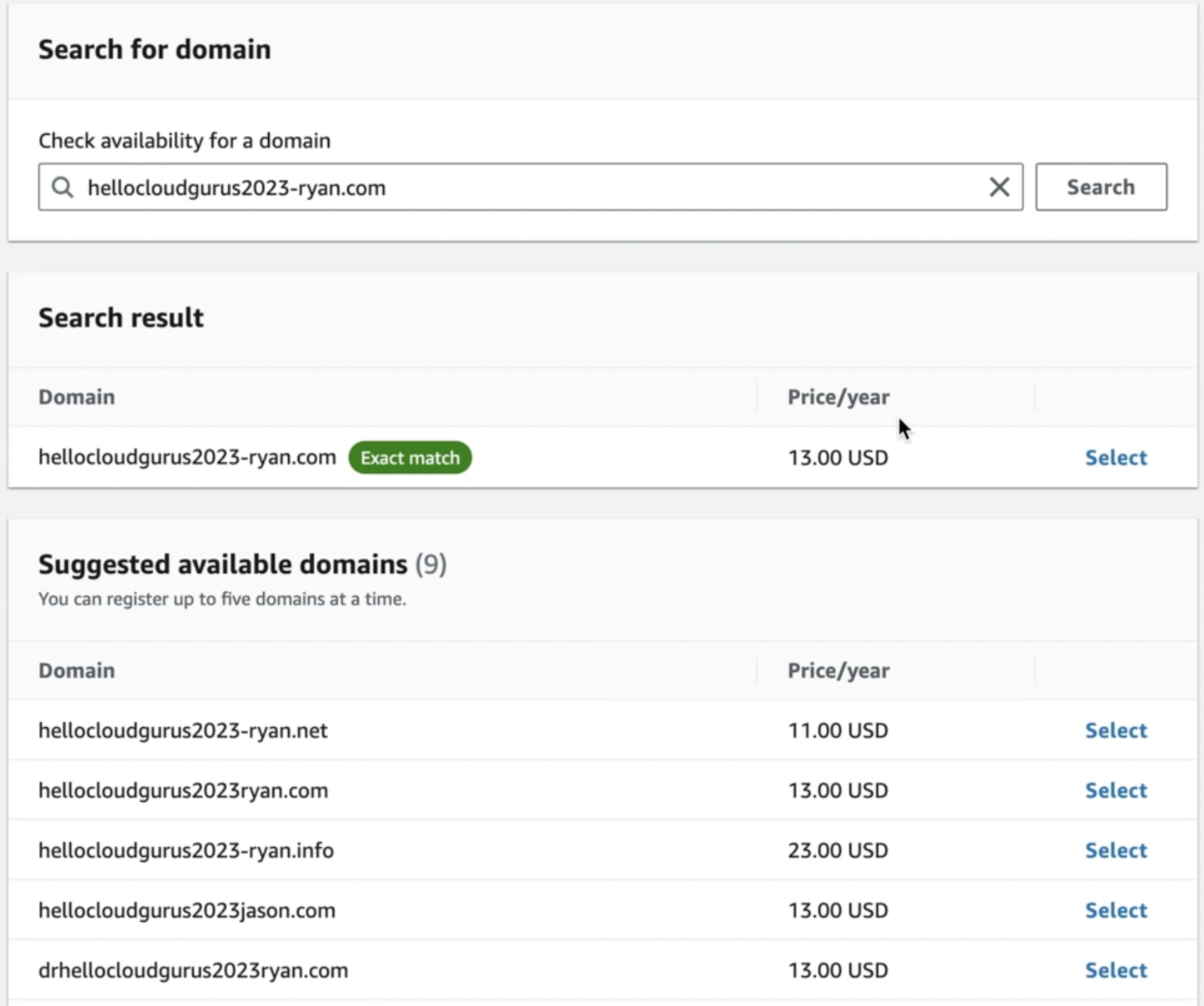Select the exact match hellocloudgurus2023-ryan.com domain
Viewport: 1204px width, 1006px height.
pyautogui.click(x=1116, y=457)
